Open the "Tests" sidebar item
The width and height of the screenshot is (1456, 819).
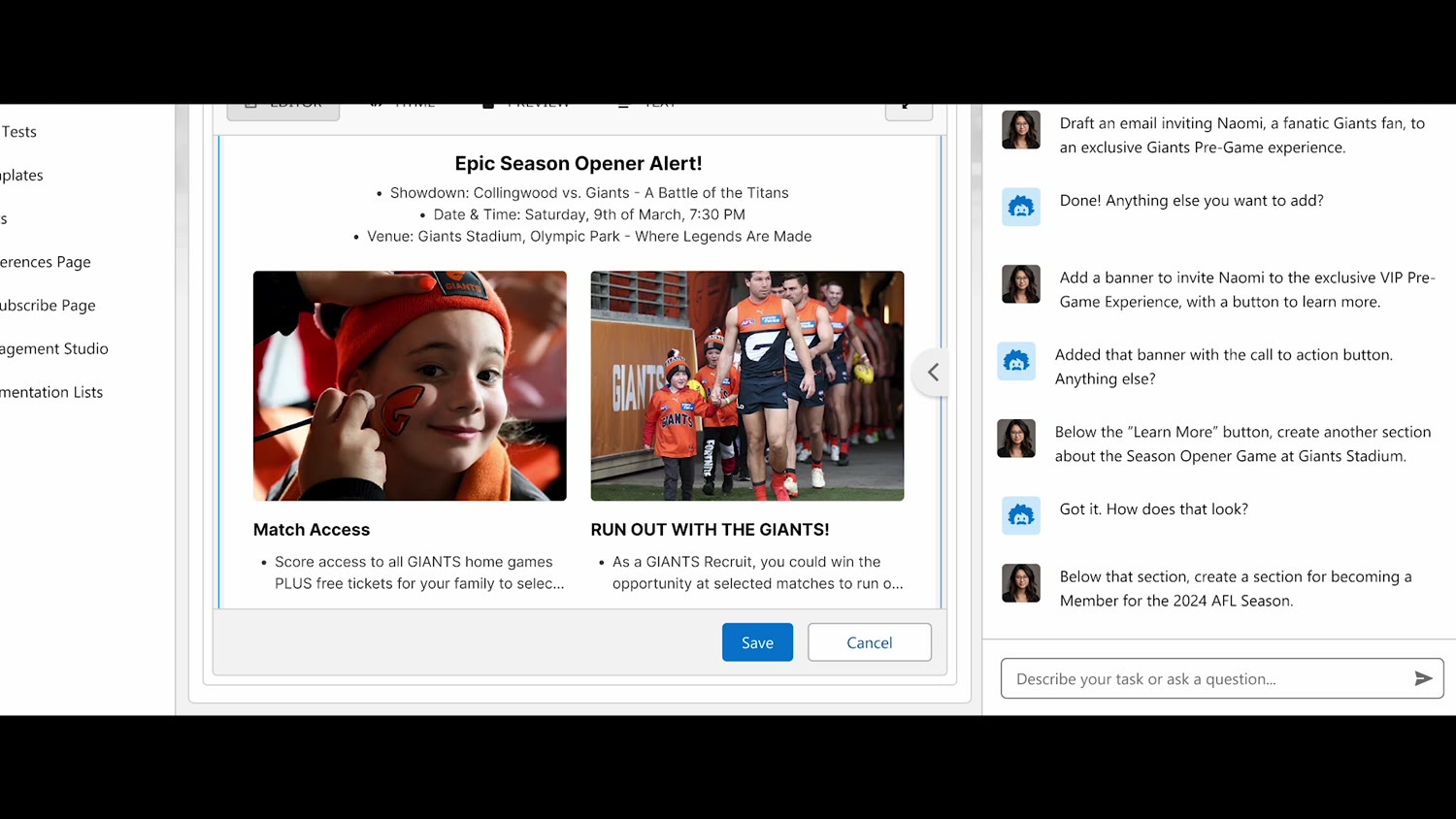point(18,132)
